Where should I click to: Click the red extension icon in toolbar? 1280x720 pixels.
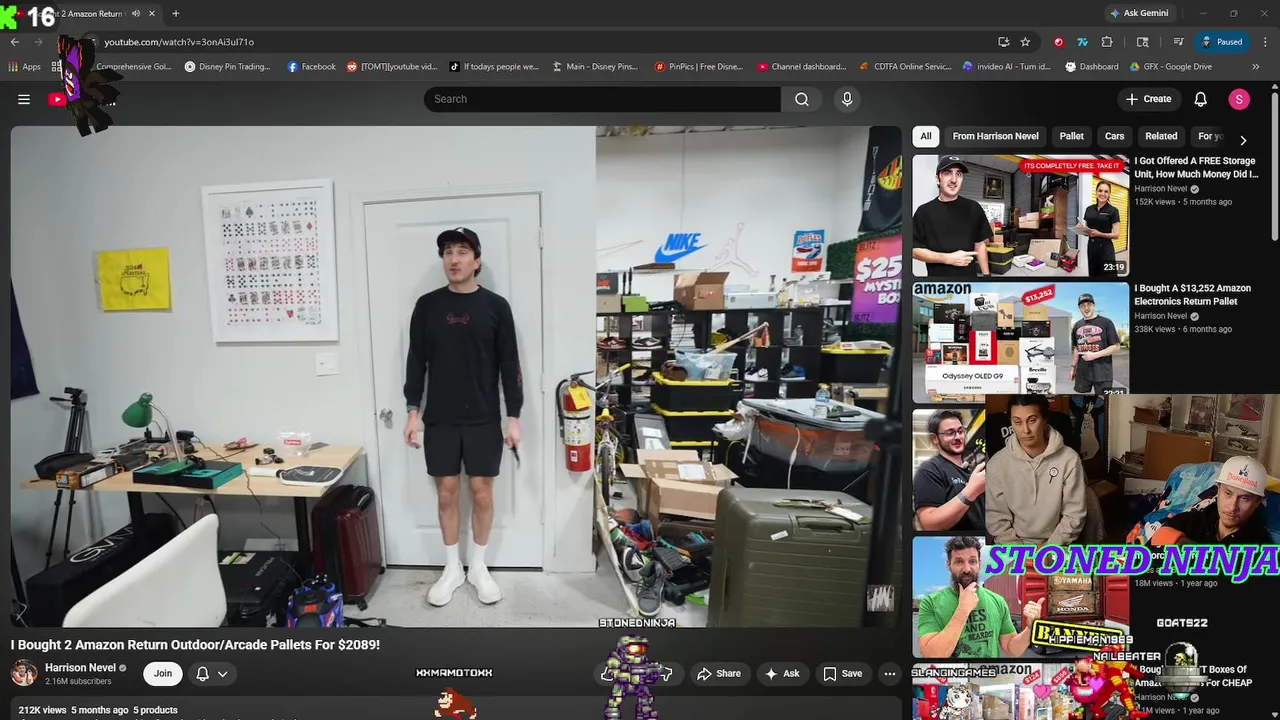1058,42
